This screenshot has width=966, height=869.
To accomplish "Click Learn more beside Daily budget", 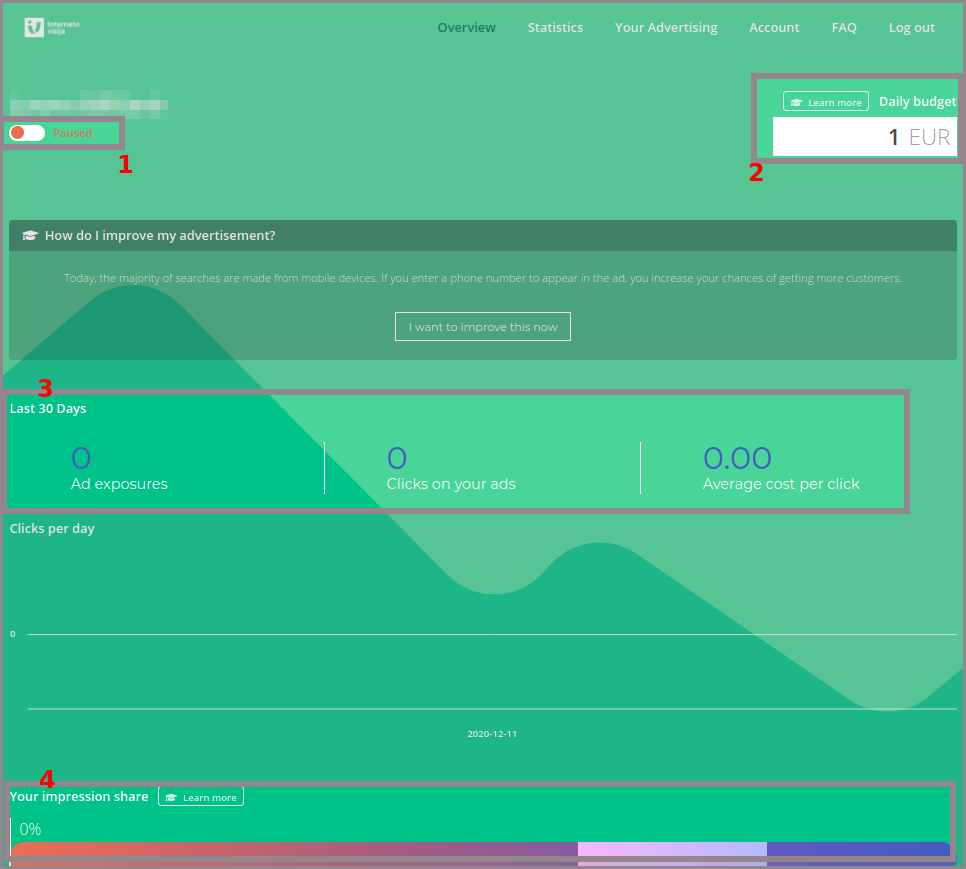I will tap(825, 102).
